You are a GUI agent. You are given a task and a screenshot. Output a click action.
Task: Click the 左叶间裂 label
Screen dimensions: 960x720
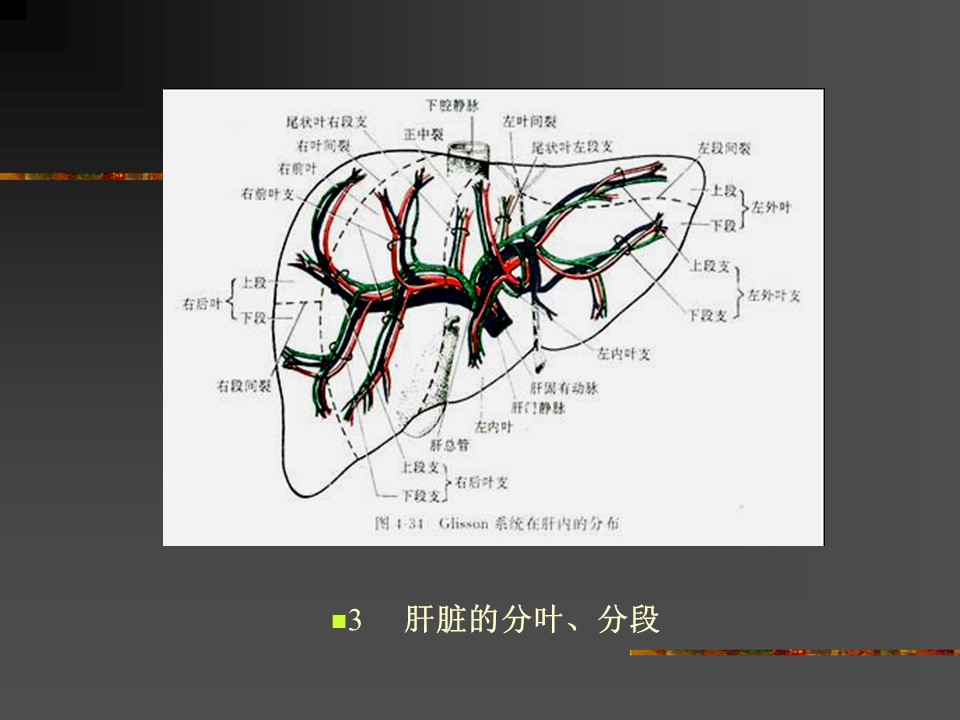point(529,121)
